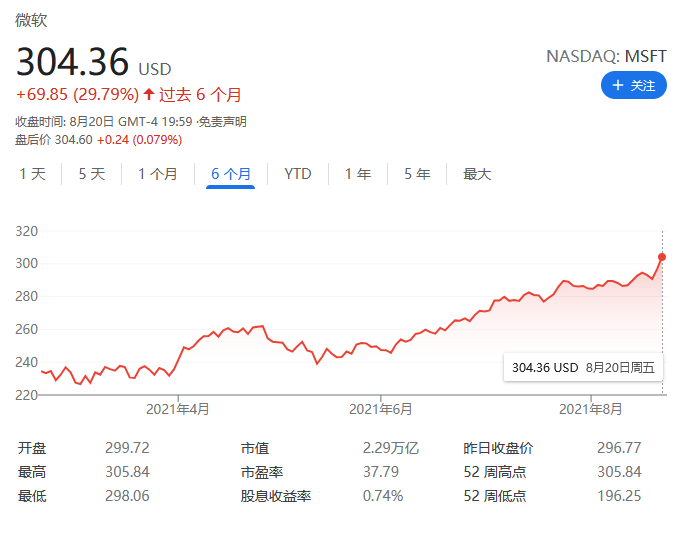689x536 pixels.
Task: Select the 6 个月 range tab
Action: (231, 174)
